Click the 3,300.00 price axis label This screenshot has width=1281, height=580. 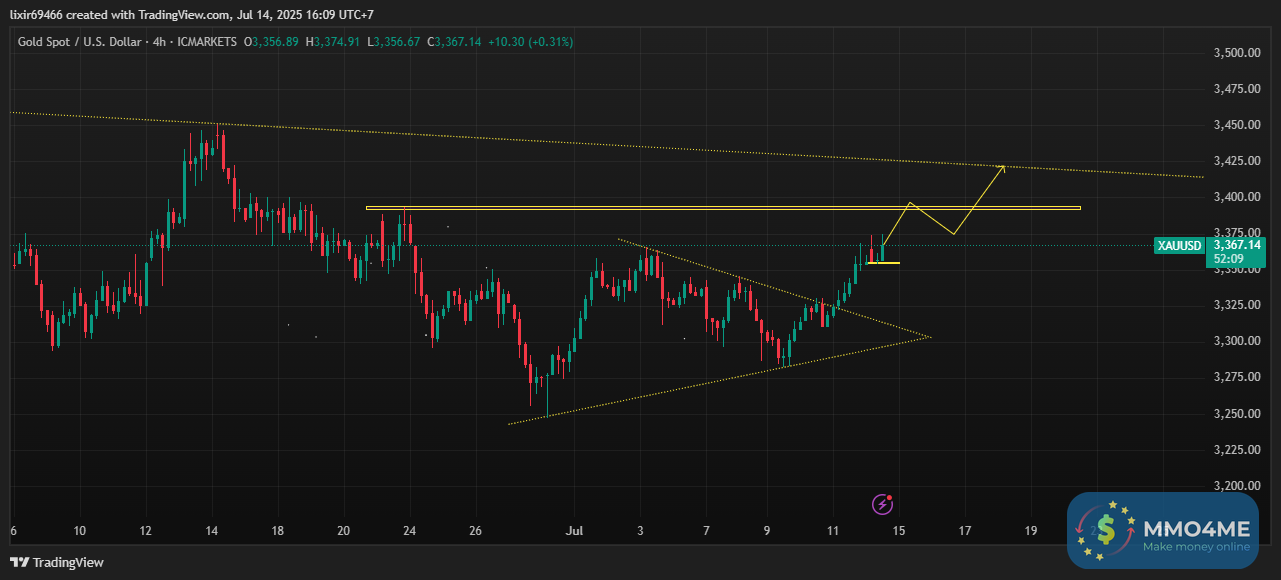coord(1236,341)
